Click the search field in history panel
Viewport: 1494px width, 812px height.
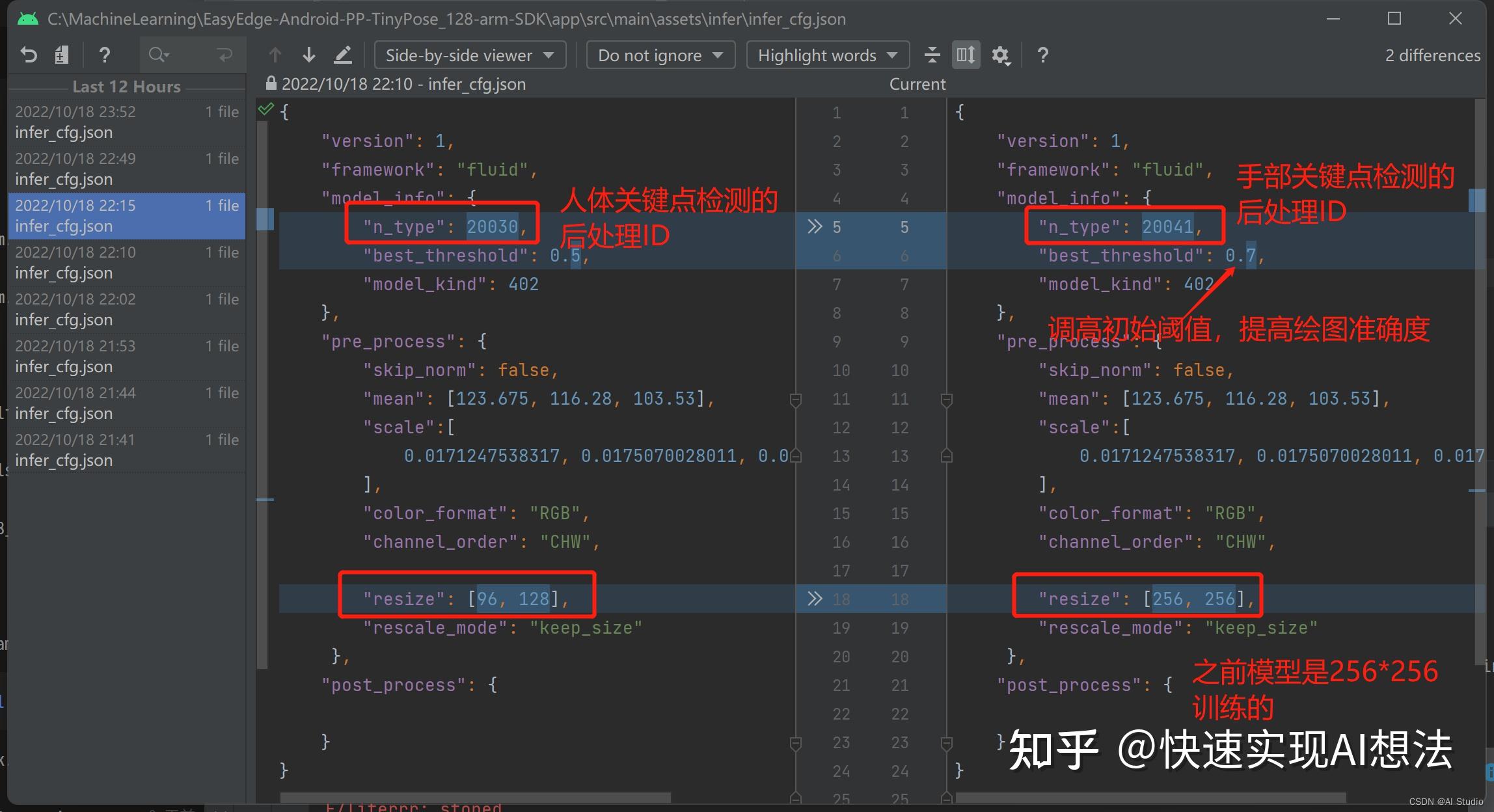pyautogui.click(x=193, y=55)
